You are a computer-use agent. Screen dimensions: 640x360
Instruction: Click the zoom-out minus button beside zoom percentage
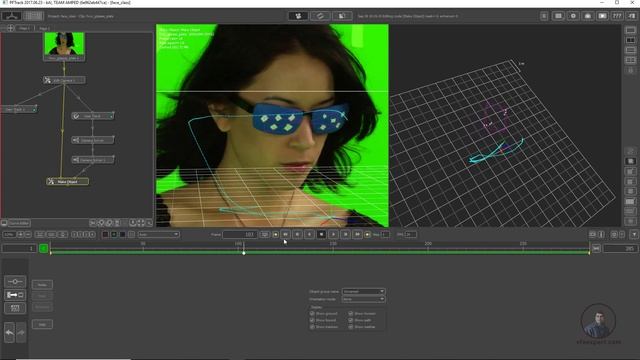(28, 234)
